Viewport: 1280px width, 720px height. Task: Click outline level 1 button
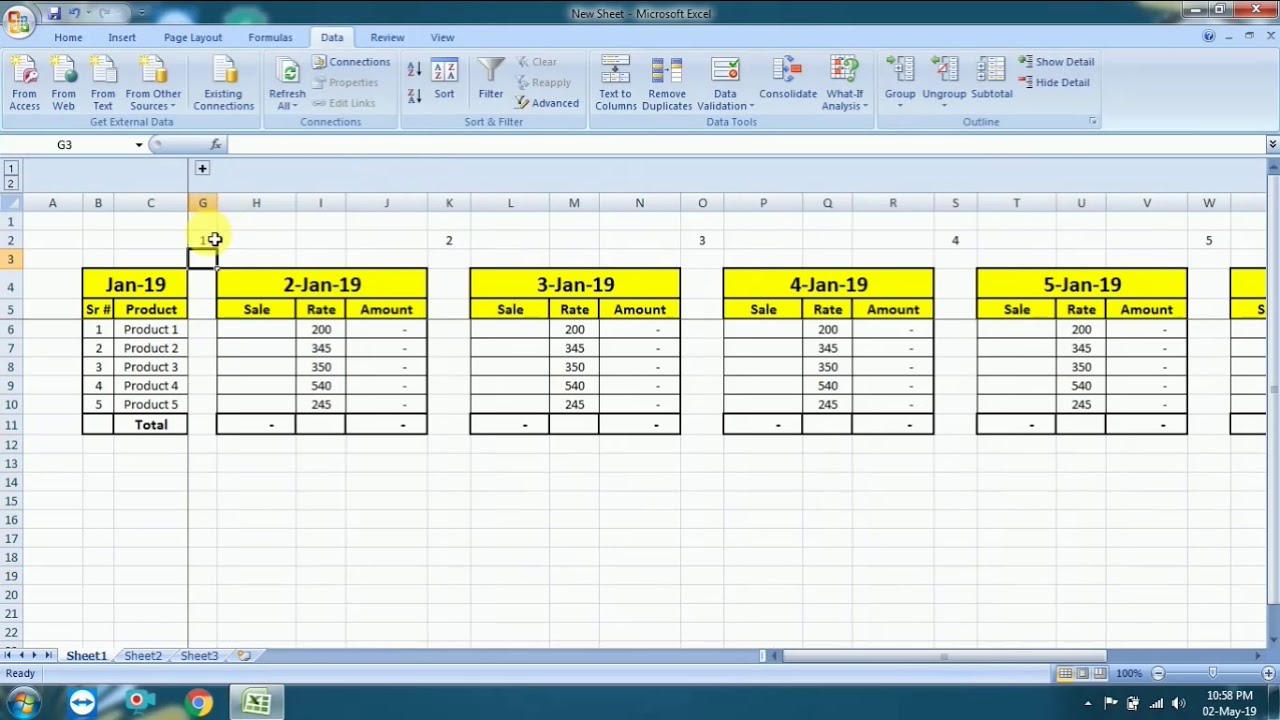click(11, 169)
